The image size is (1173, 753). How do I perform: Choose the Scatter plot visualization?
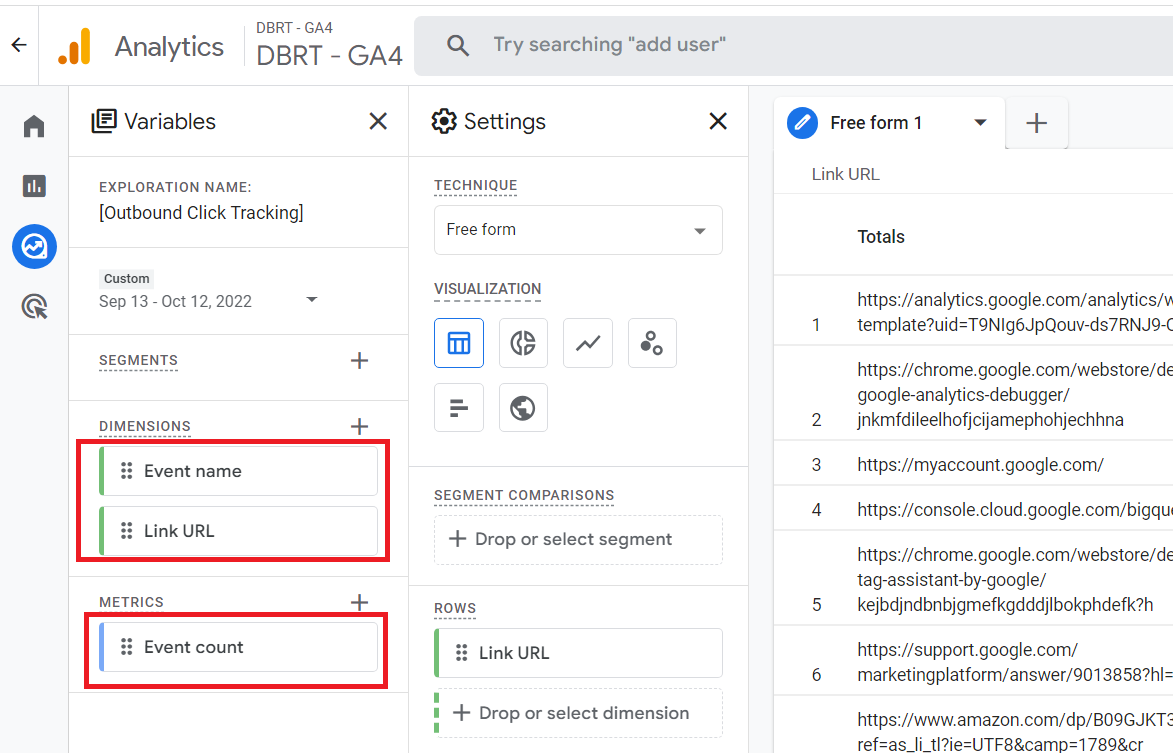point(652,343)
